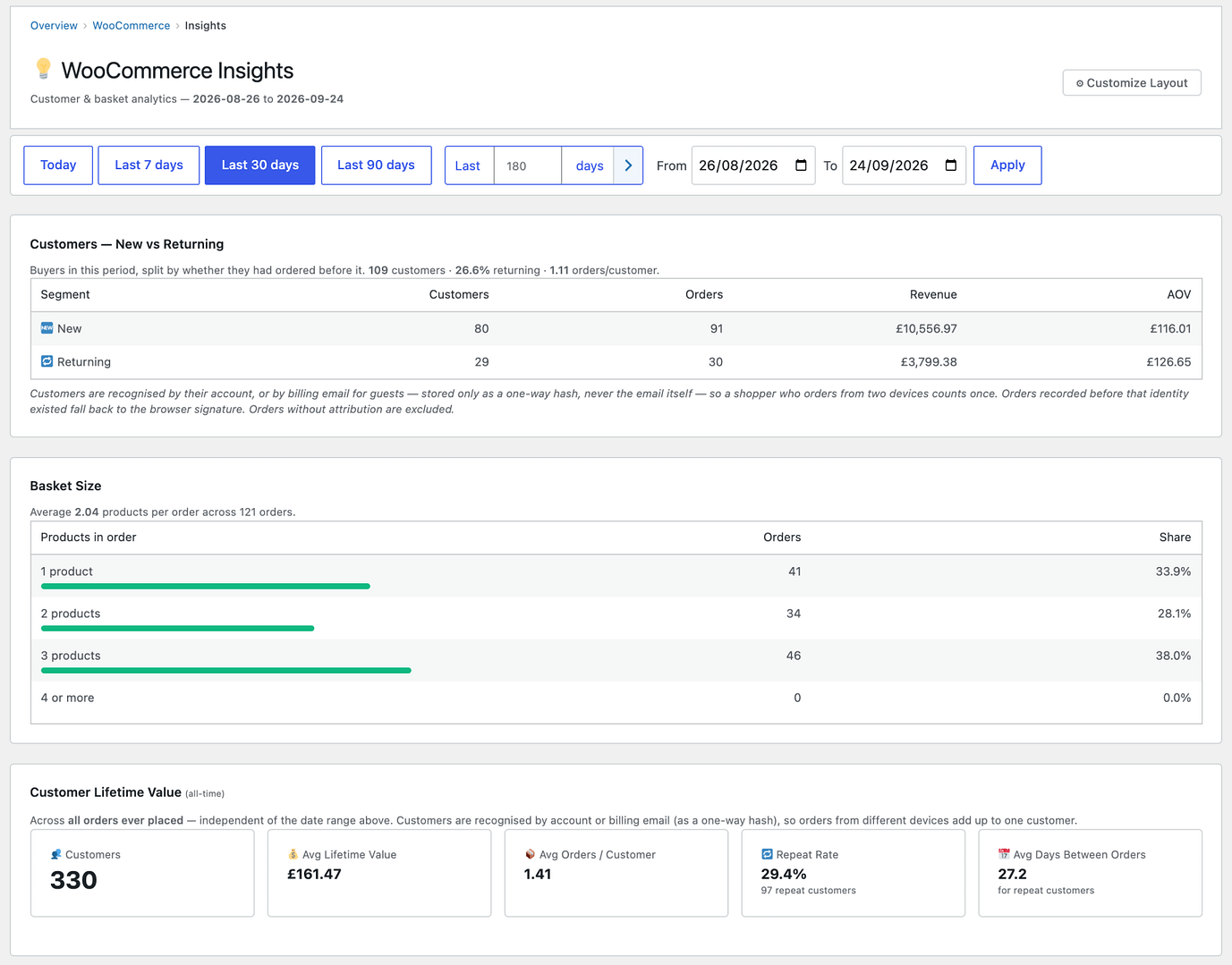Click the Segment column header
This screenshot has height=965, width=1232.
[x=65, y=294]
